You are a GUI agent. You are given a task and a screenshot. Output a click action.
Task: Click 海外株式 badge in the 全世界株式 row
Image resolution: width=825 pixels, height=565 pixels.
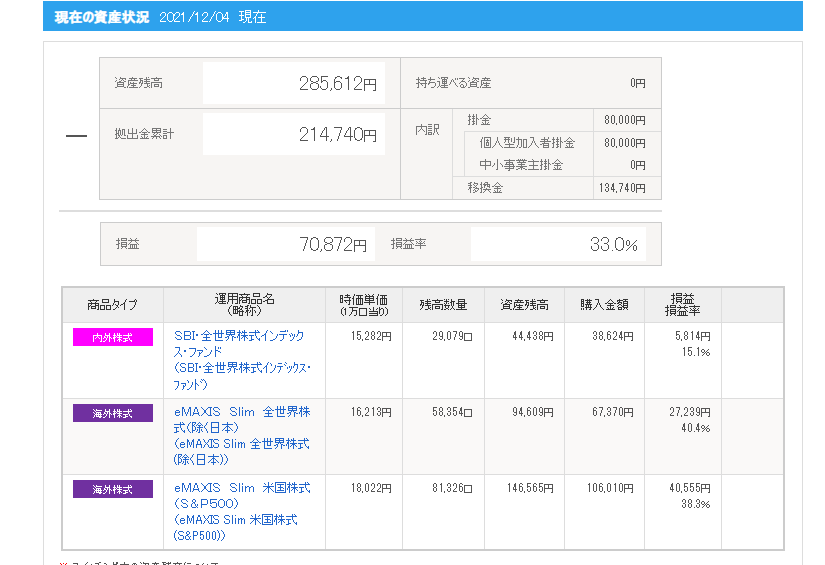tap(111, 413)
